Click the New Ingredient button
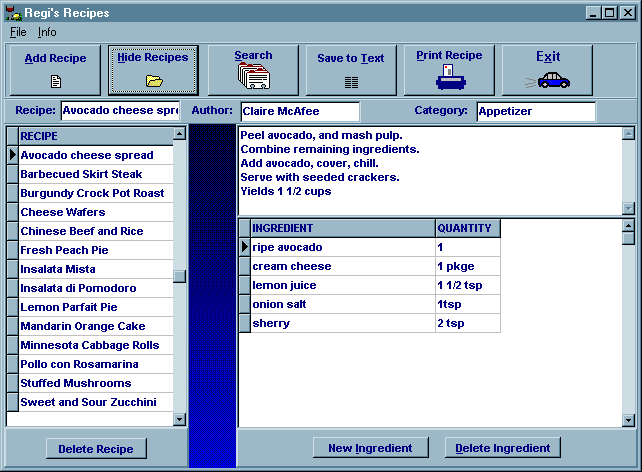 click(371, 448)
